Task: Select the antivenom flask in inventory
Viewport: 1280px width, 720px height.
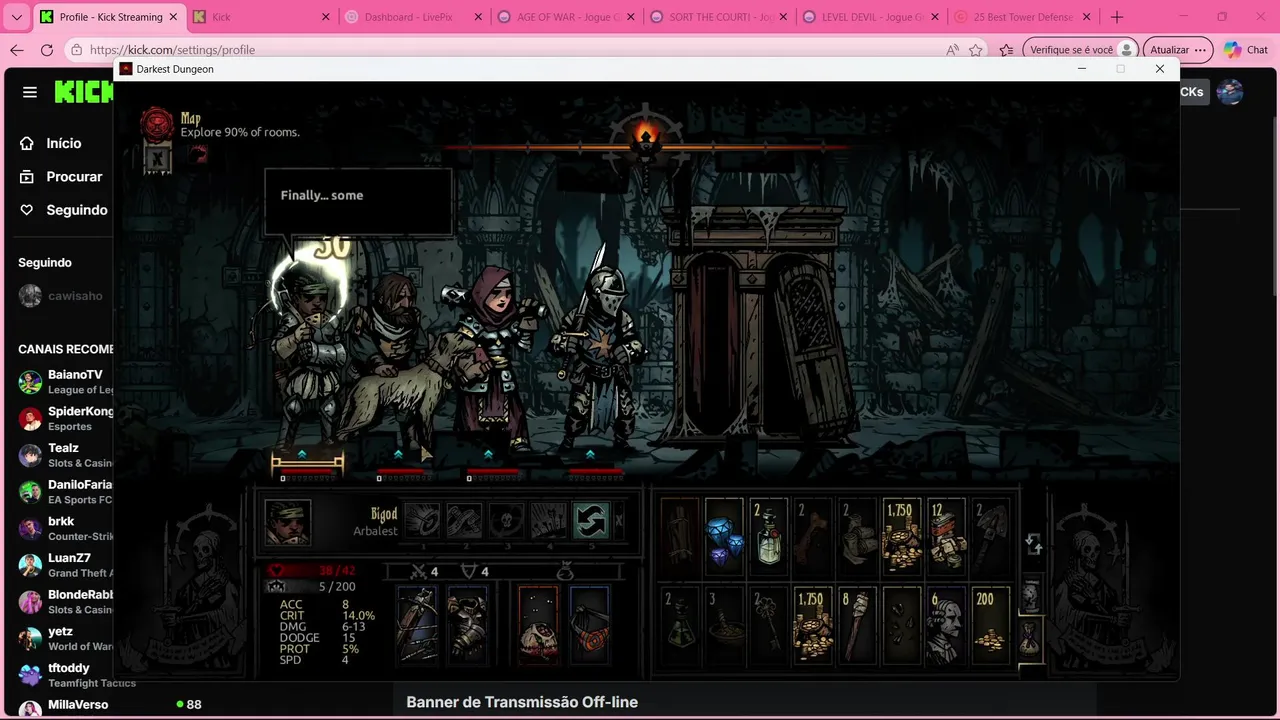Action: 680,625
